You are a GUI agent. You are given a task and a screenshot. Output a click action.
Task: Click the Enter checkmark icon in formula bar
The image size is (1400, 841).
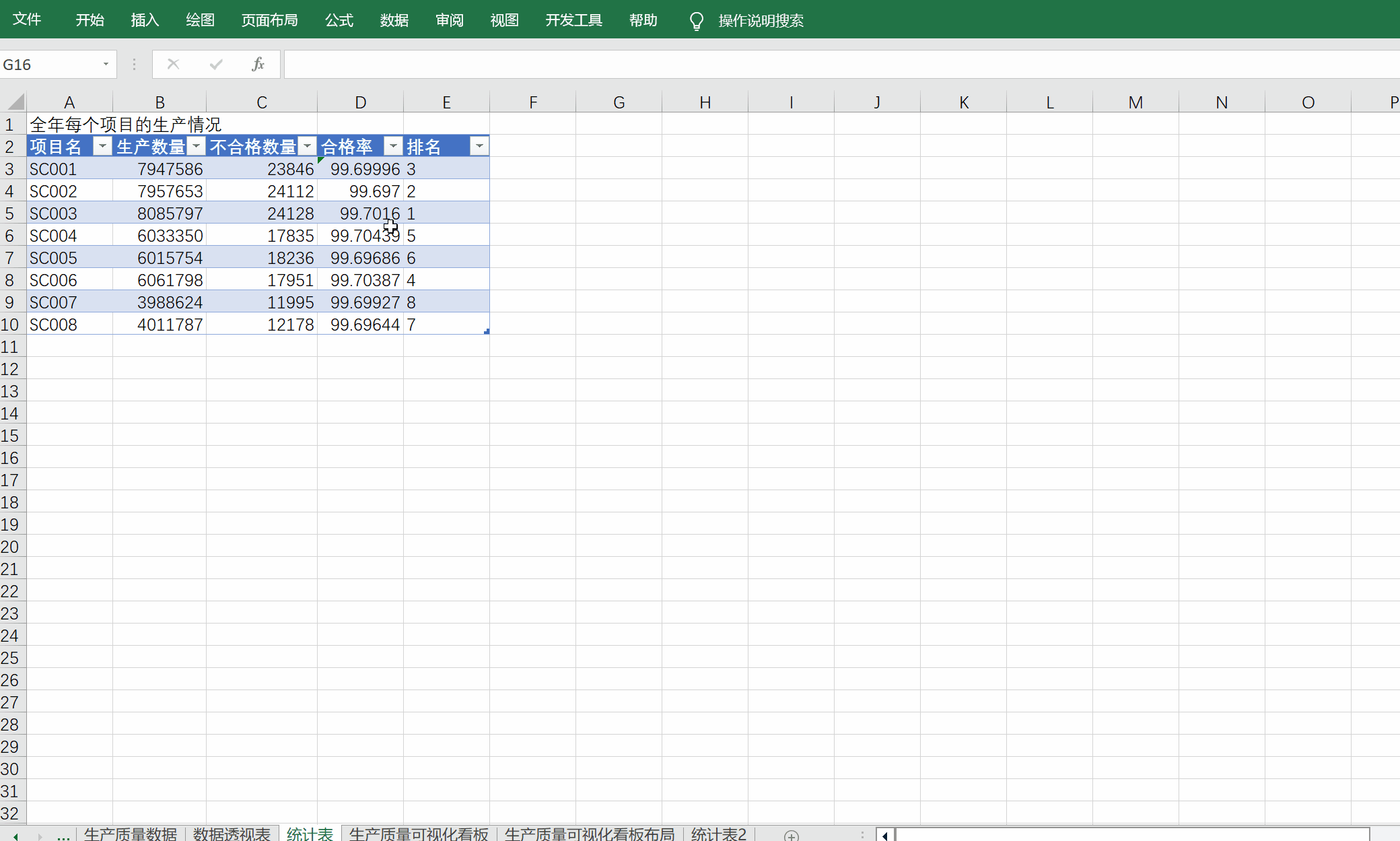[216, 65]
